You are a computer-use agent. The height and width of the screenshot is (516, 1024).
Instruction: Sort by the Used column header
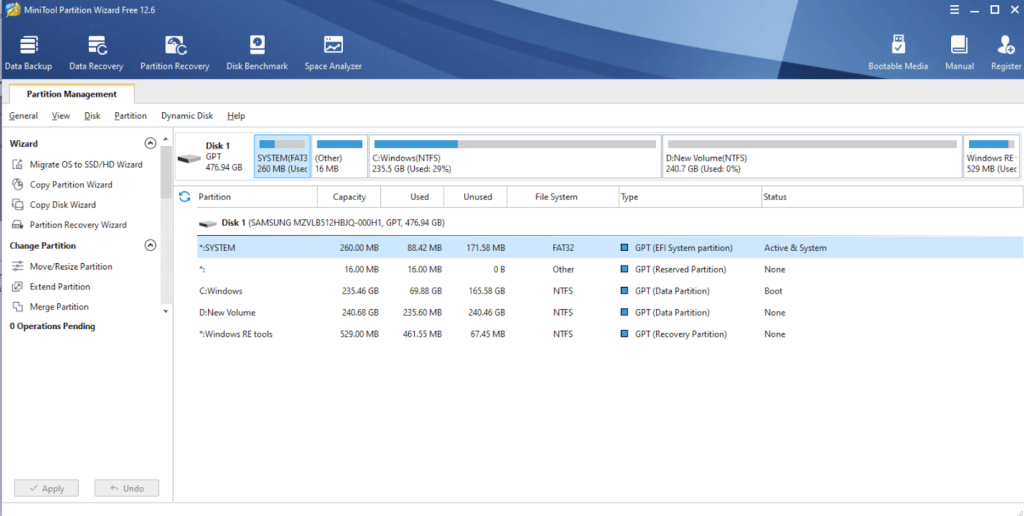(412, 197)
